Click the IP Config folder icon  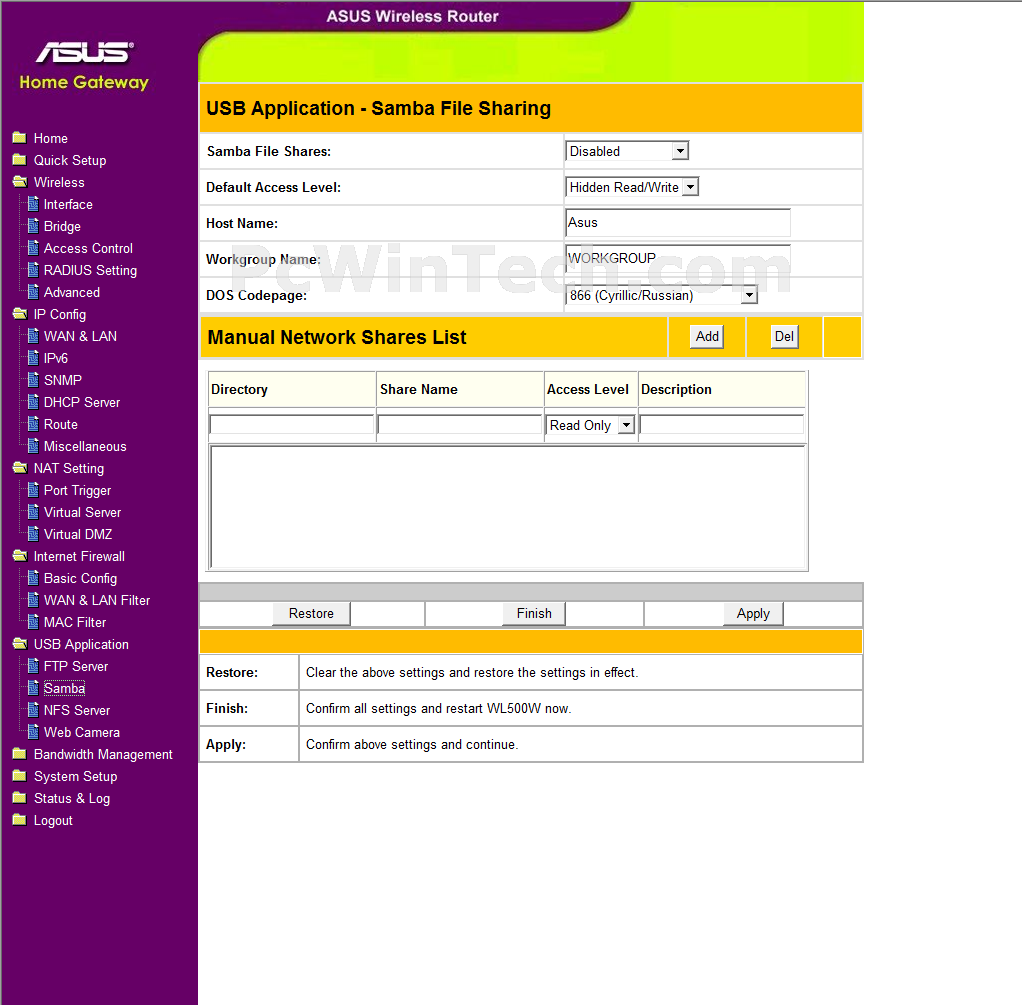point(20,314)
